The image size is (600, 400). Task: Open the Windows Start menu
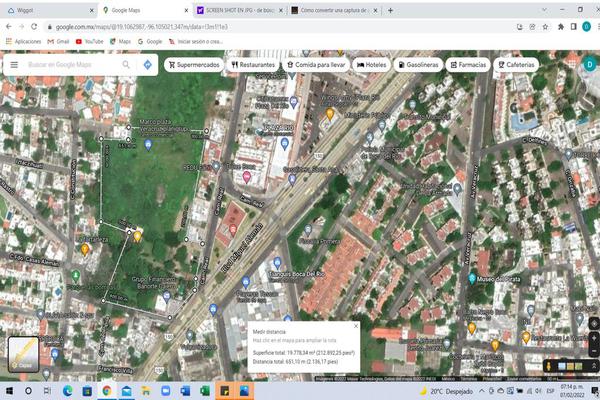[x=9, y=390]
